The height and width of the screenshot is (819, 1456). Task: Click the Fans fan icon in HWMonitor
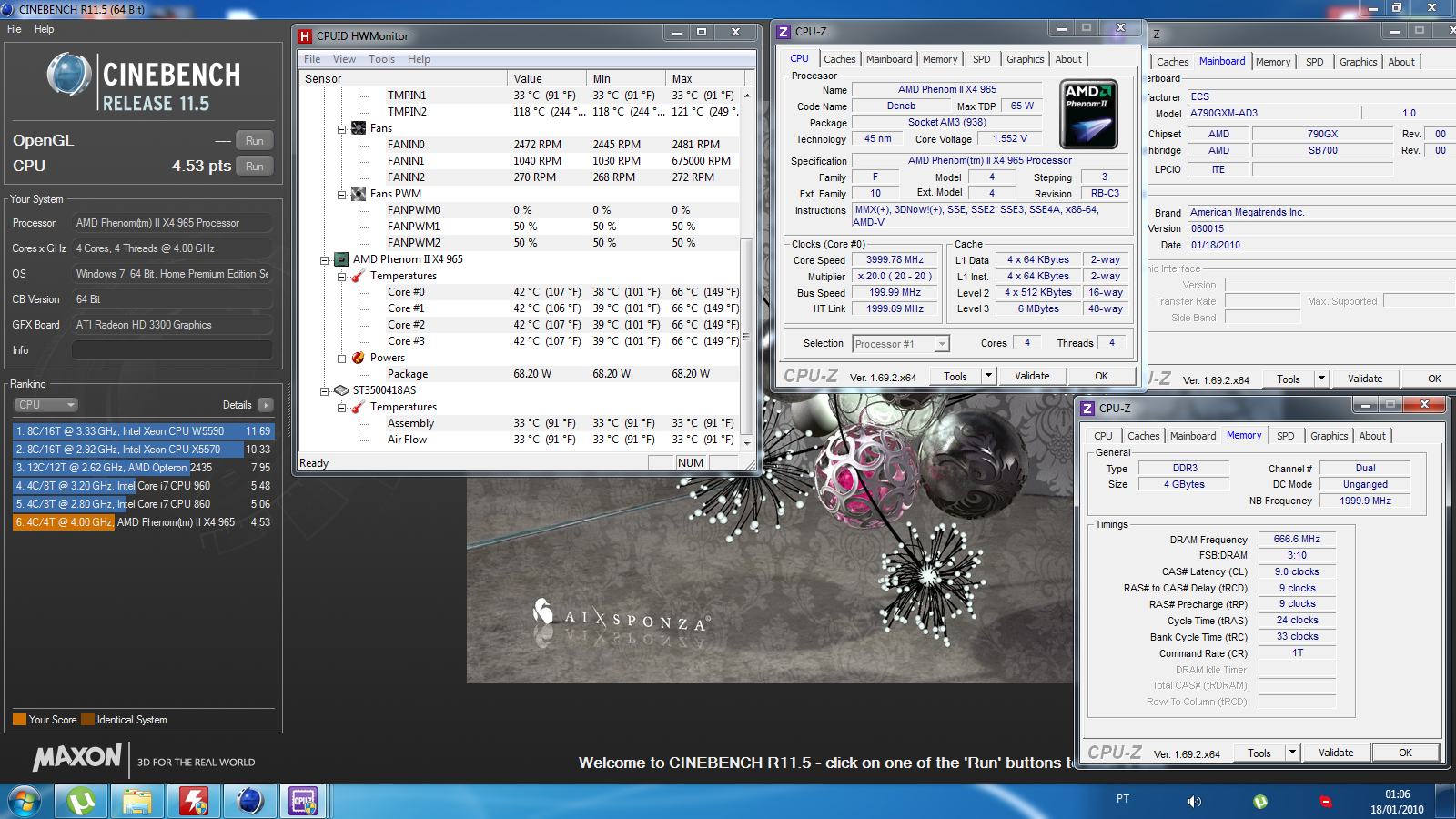coord(359,128)
